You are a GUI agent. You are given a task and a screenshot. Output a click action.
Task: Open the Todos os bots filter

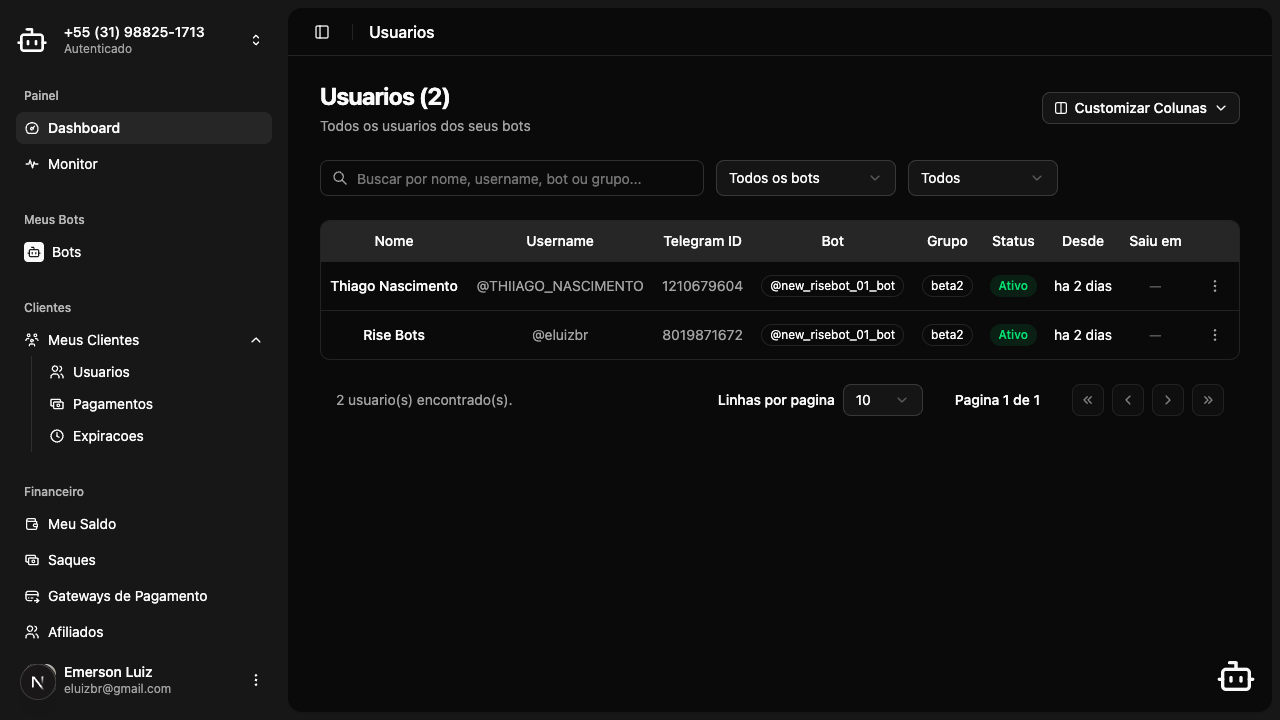(806, 178)
